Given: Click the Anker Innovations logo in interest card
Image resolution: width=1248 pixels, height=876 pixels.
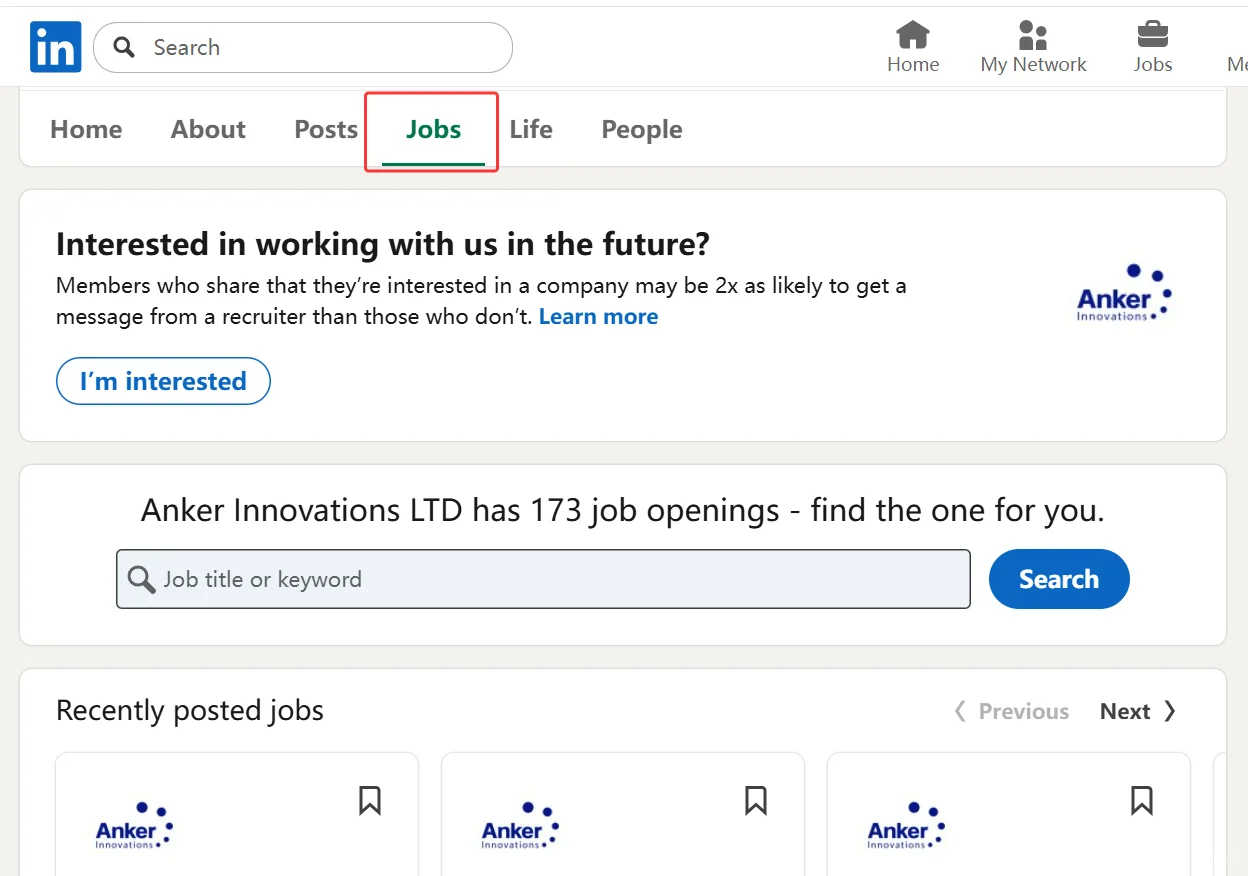Looking at the screenshot, I should click(x=1124, y=293).
